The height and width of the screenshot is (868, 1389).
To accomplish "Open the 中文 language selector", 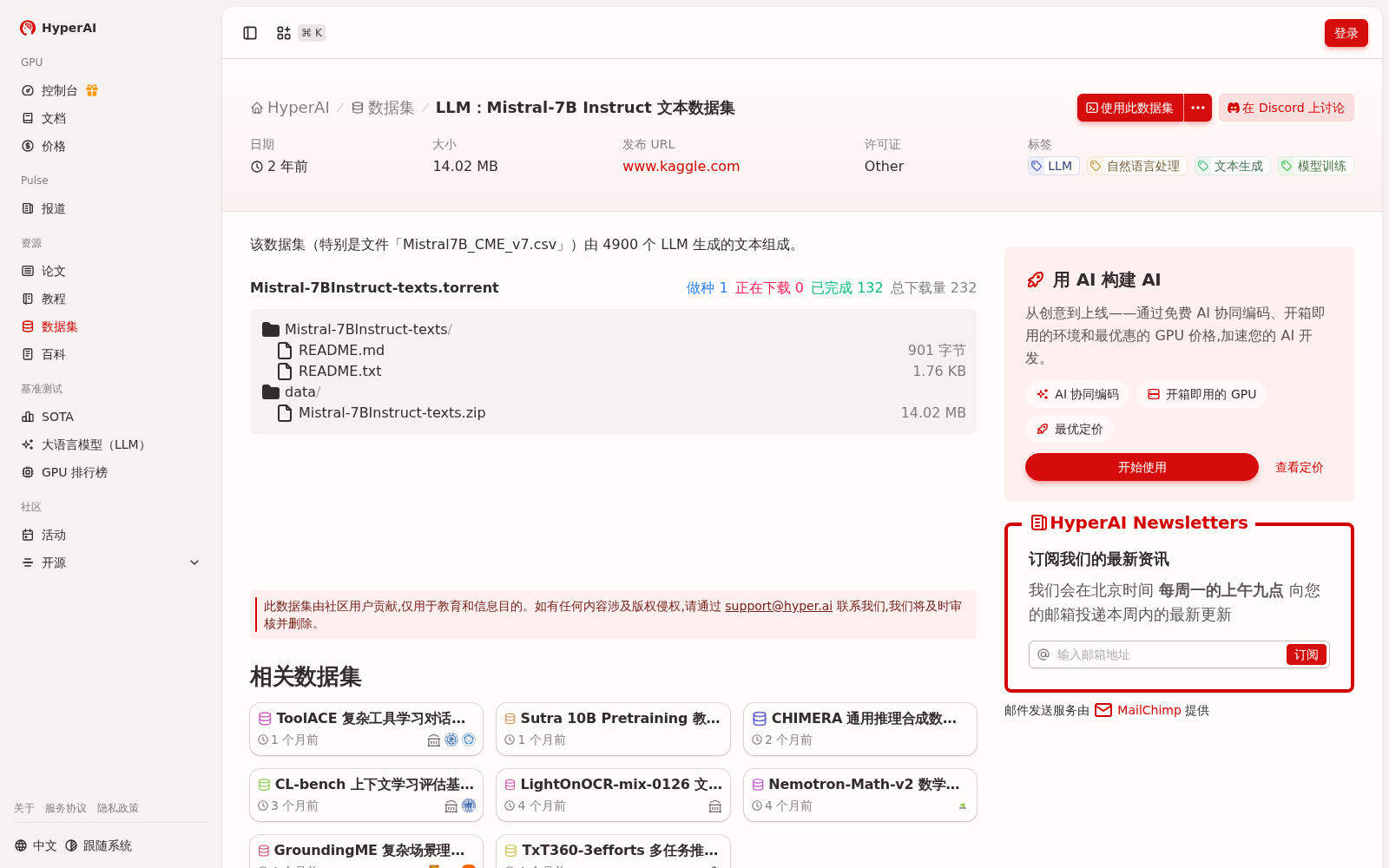I will point(36,845).
